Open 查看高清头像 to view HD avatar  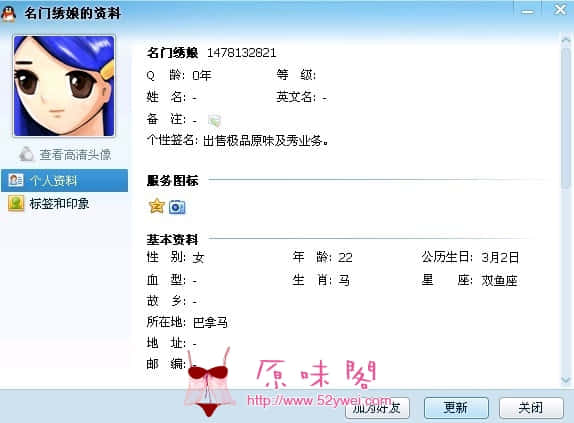(75, 155)
